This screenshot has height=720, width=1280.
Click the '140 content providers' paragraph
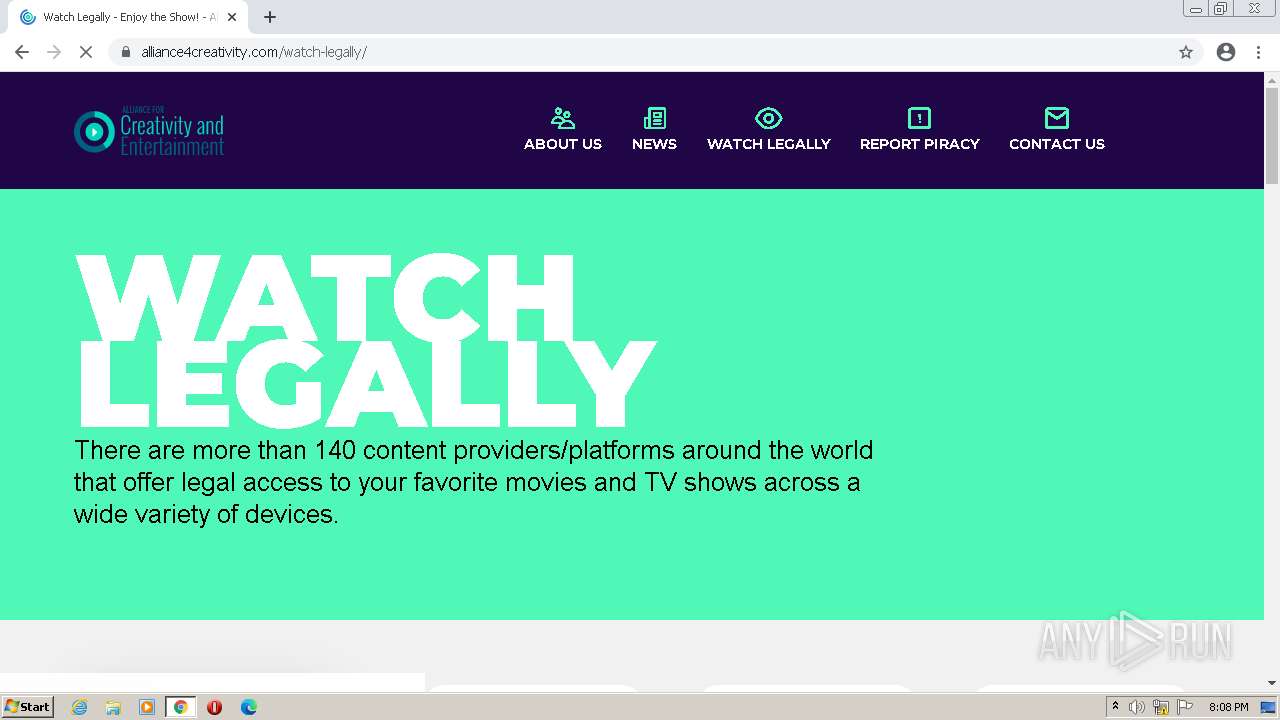tap(473, 482)
